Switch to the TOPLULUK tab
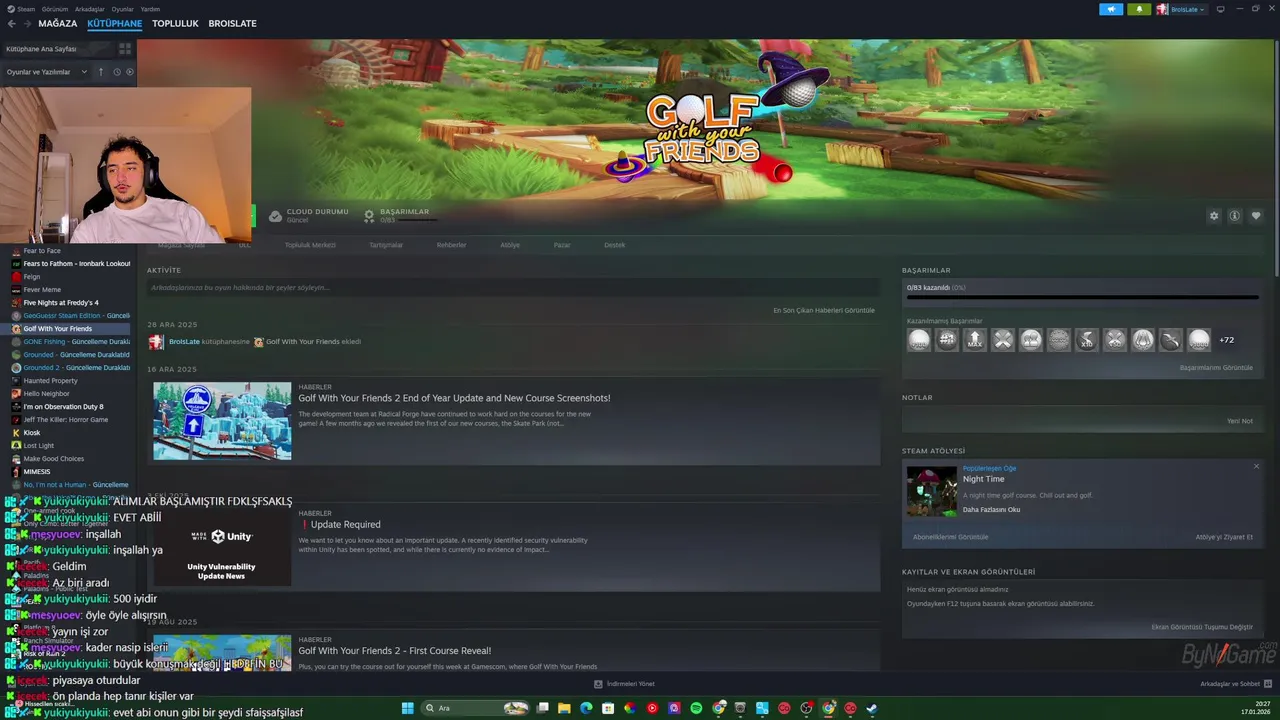 click(x=175, y=23)
